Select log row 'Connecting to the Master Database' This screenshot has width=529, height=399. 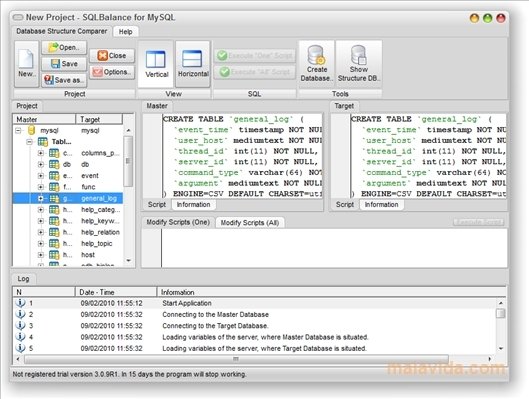point(255,314)
